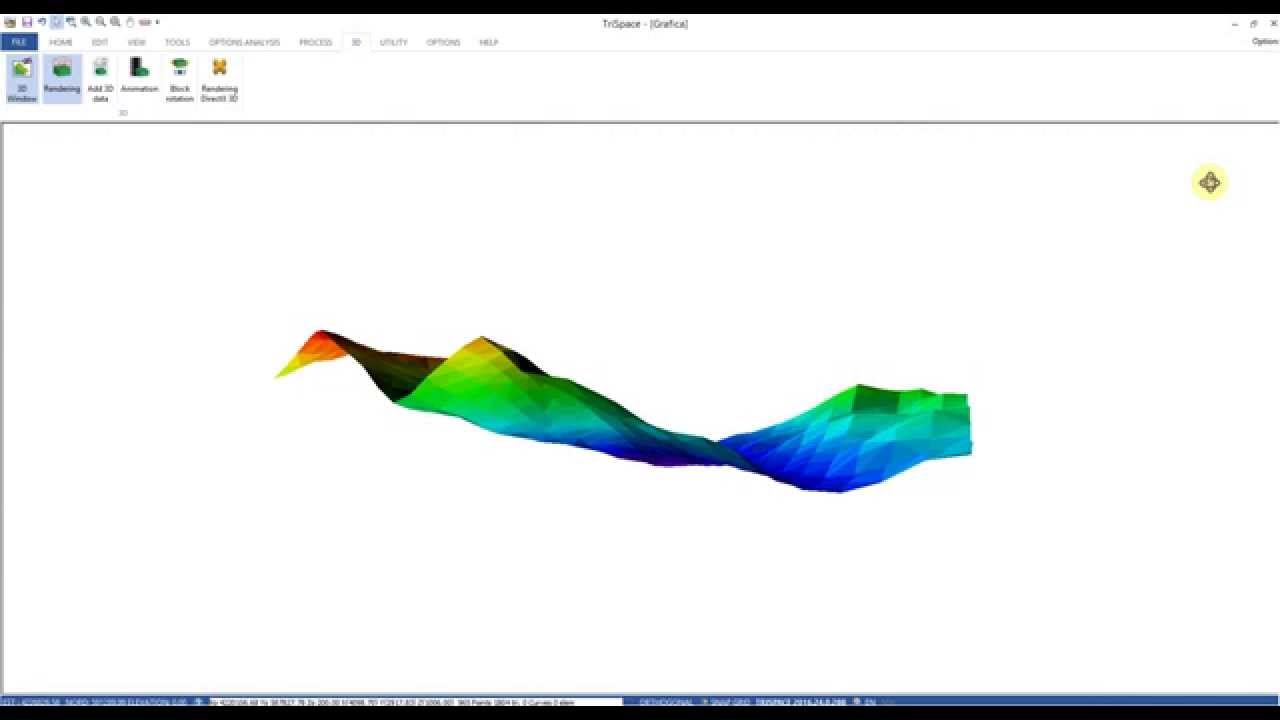Open the UTILITY ribbon tab
The image size is (1280, 720).
click(394, 42)
